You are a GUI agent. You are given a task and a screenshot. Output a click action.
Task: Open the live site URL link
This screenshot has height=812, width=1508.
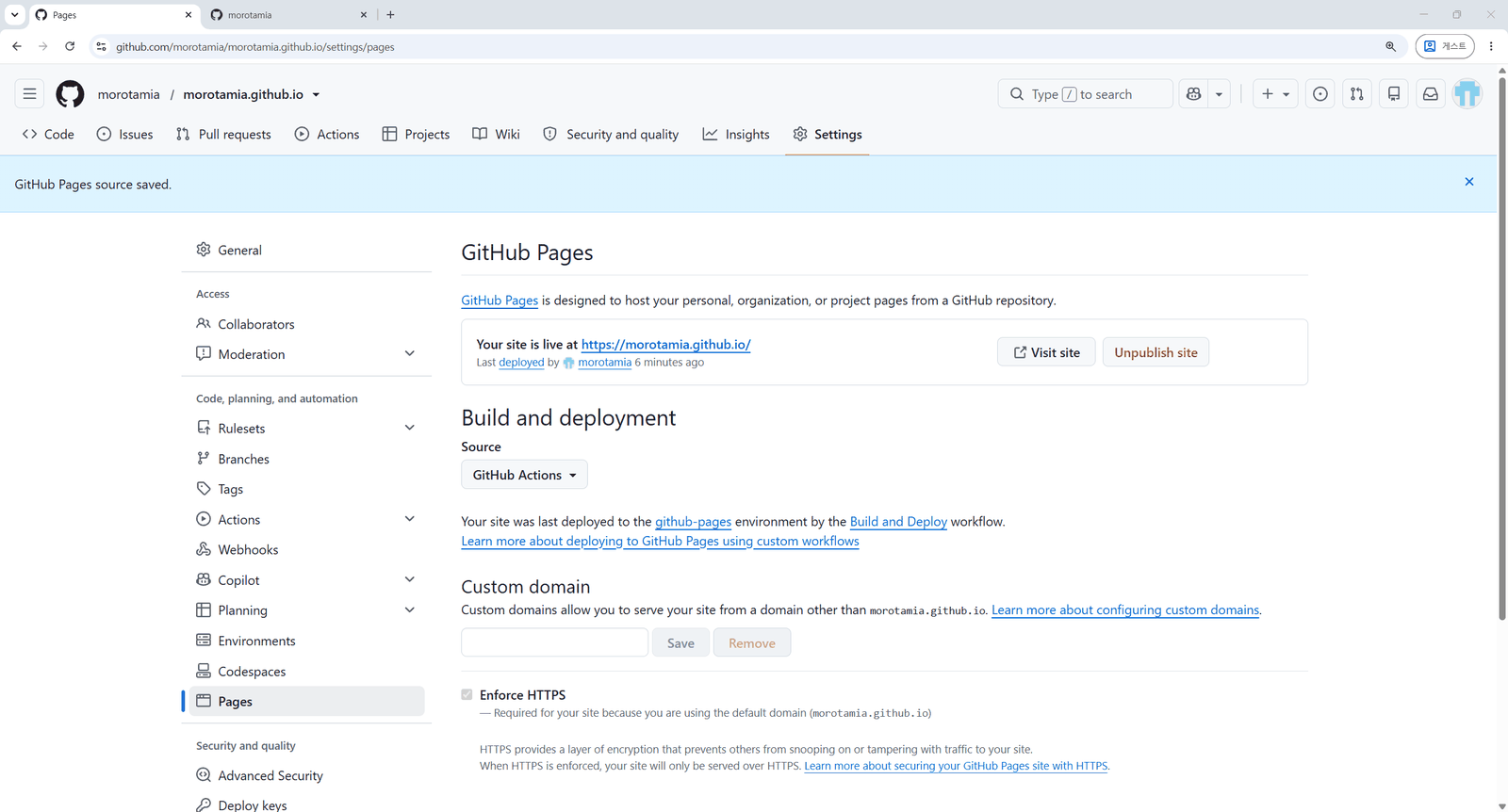pos(665,345)
